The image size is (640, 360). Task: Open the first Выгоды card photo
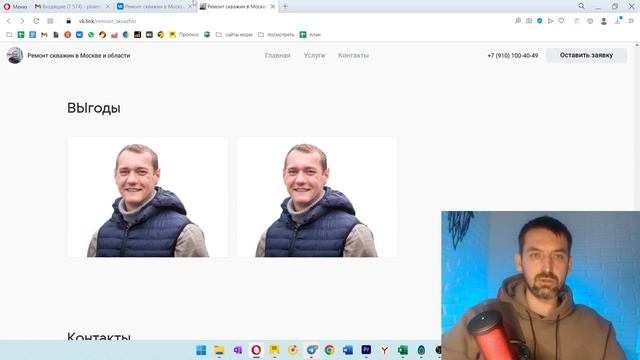148,197
